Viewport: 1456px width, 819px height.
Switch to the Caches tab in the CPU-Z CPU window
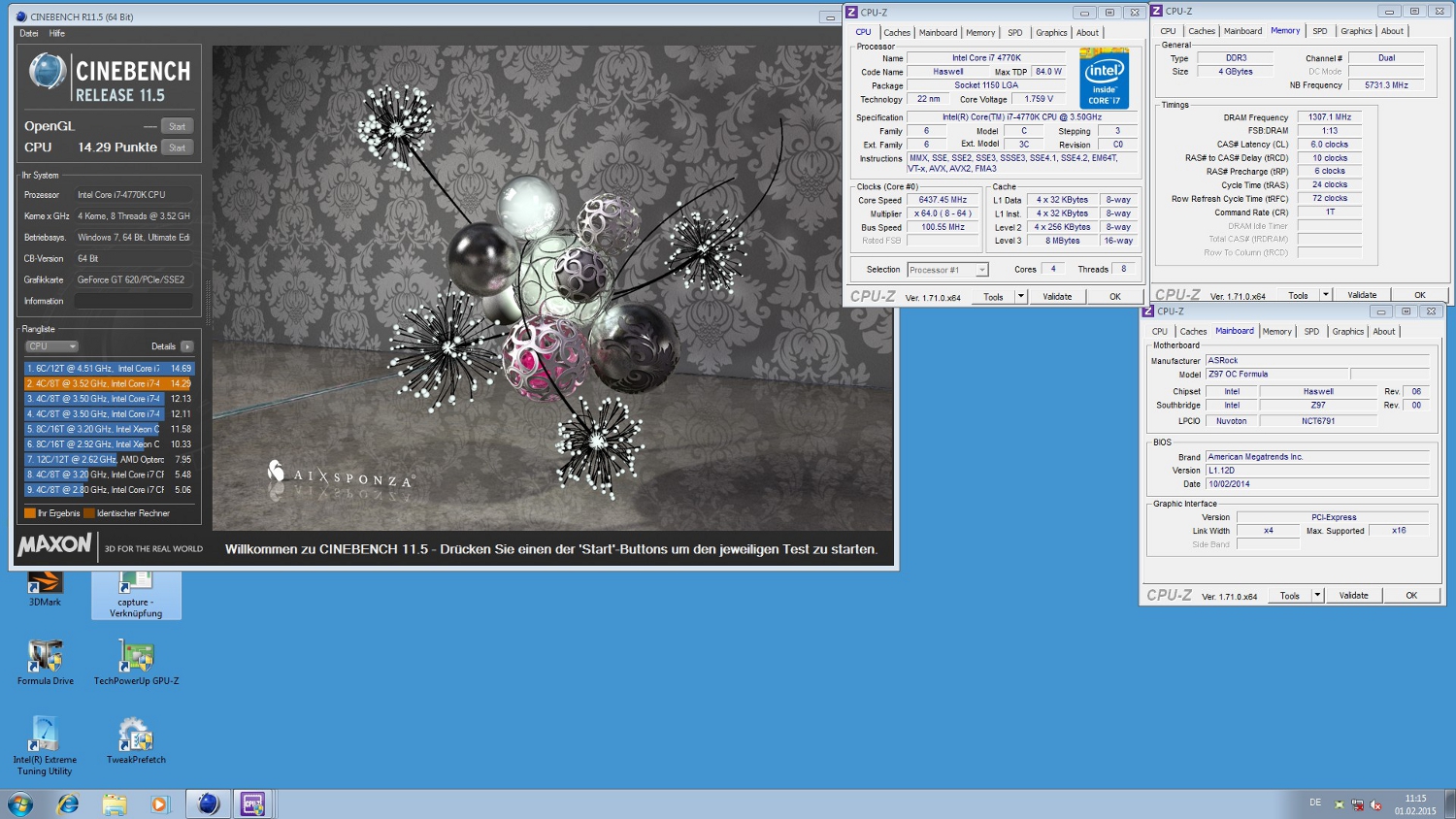click(897, 33)
